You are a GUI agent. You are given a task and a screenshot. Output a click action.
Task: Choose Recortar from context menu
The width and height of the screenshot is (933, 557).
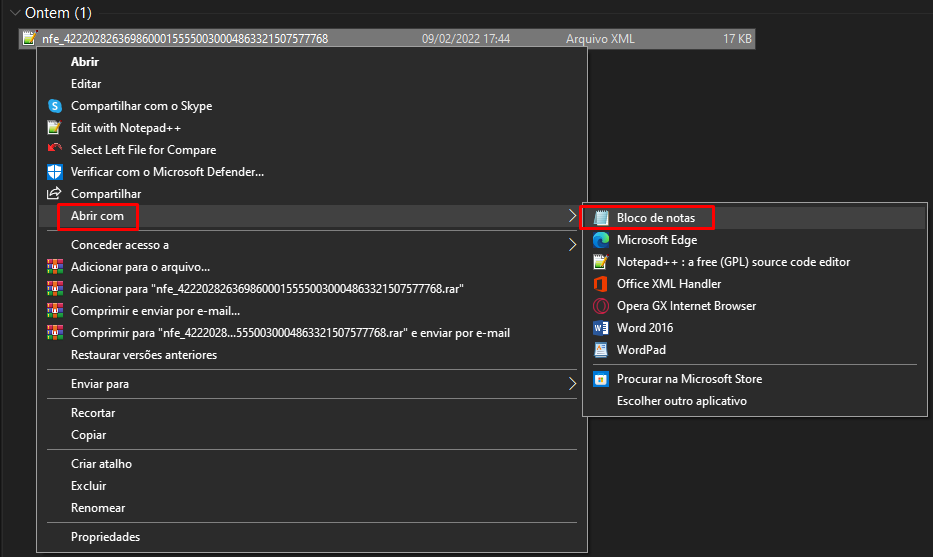coord(93,413)
